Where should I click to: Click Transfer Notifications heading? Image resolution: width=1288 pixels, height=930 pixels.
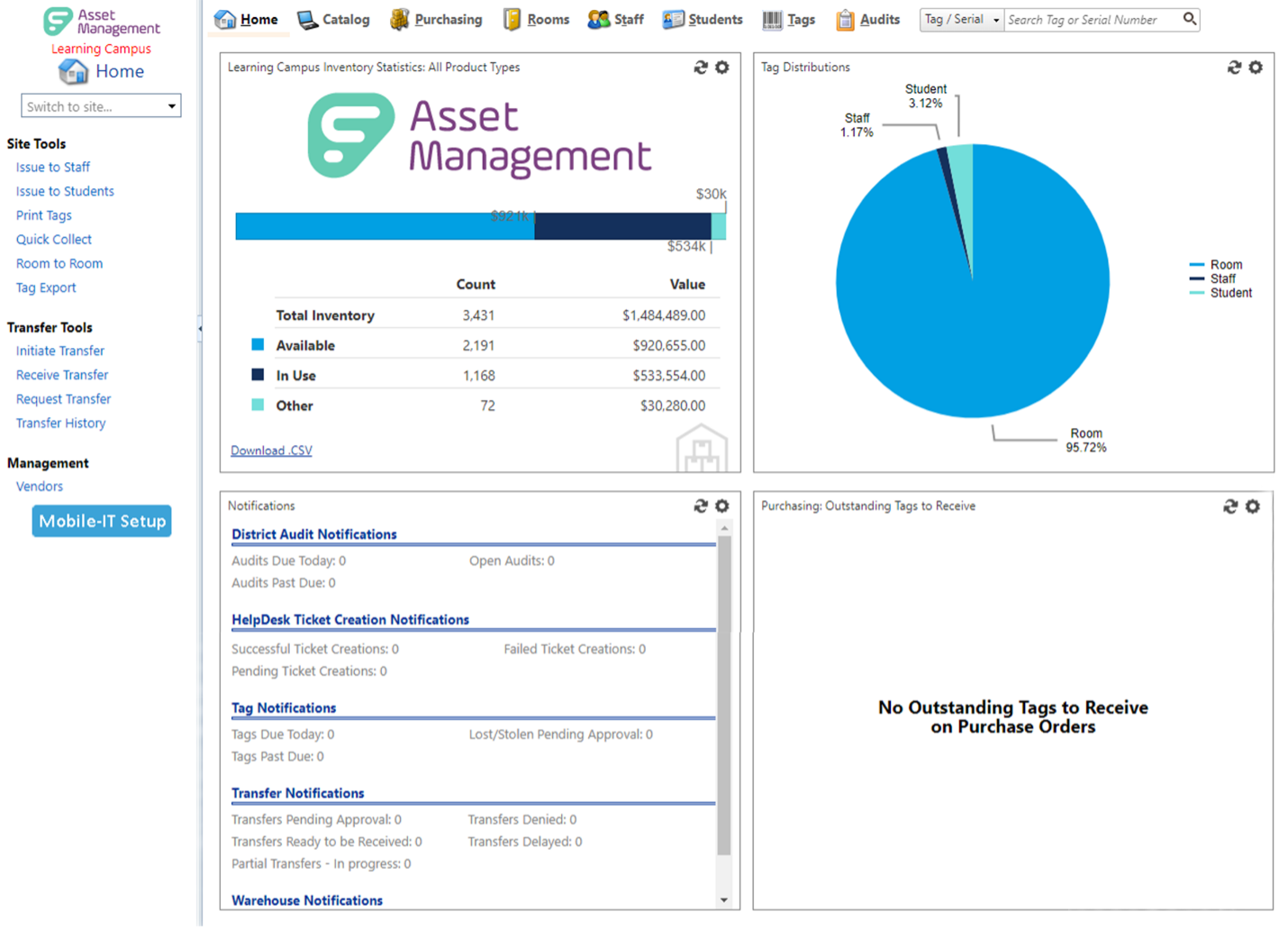[x=298, y=794]
